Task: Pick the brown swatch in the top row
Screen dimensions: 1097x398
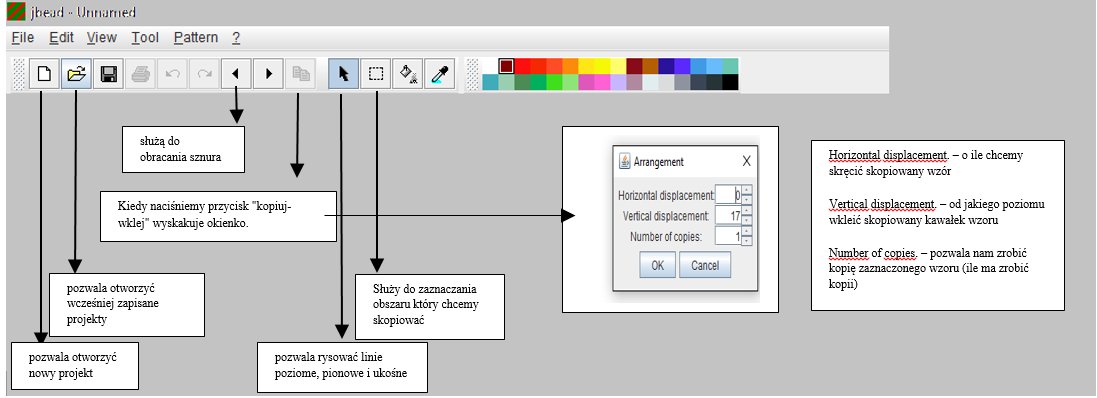Action: (x=650, y=66)
